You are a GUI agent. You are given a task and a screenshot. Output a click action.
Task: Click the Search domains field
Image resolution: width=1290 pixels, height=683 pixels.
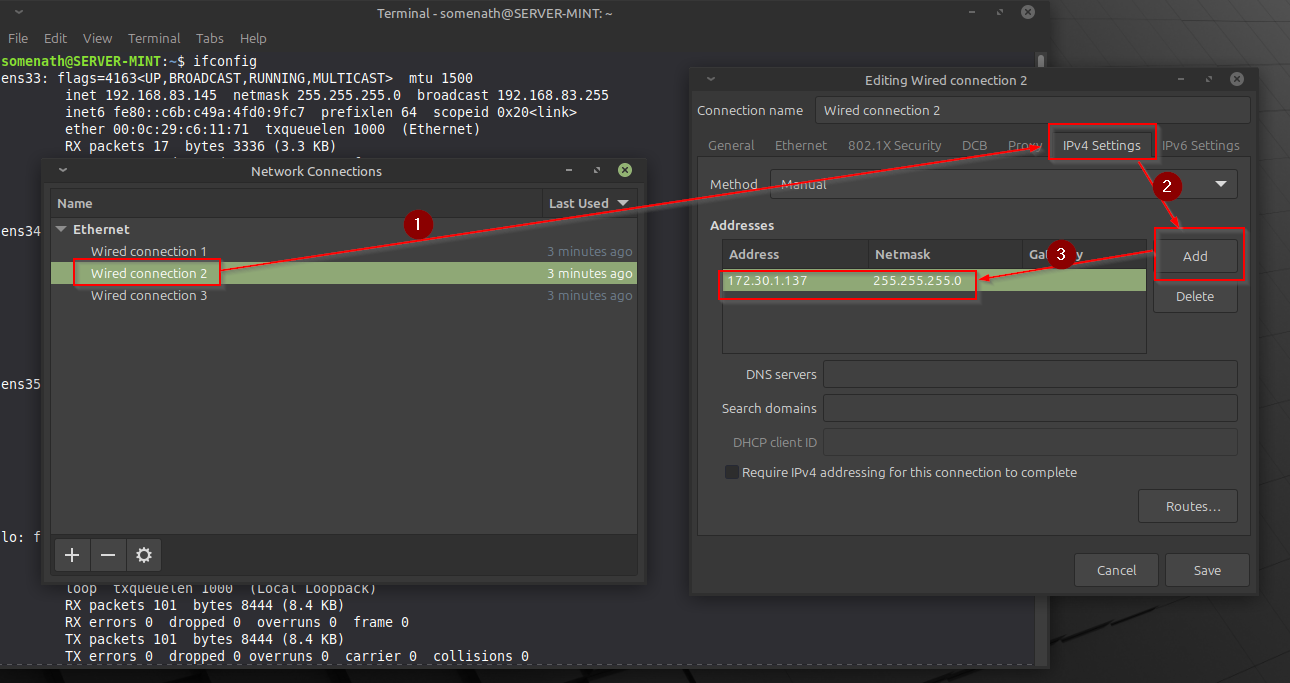1030,408
